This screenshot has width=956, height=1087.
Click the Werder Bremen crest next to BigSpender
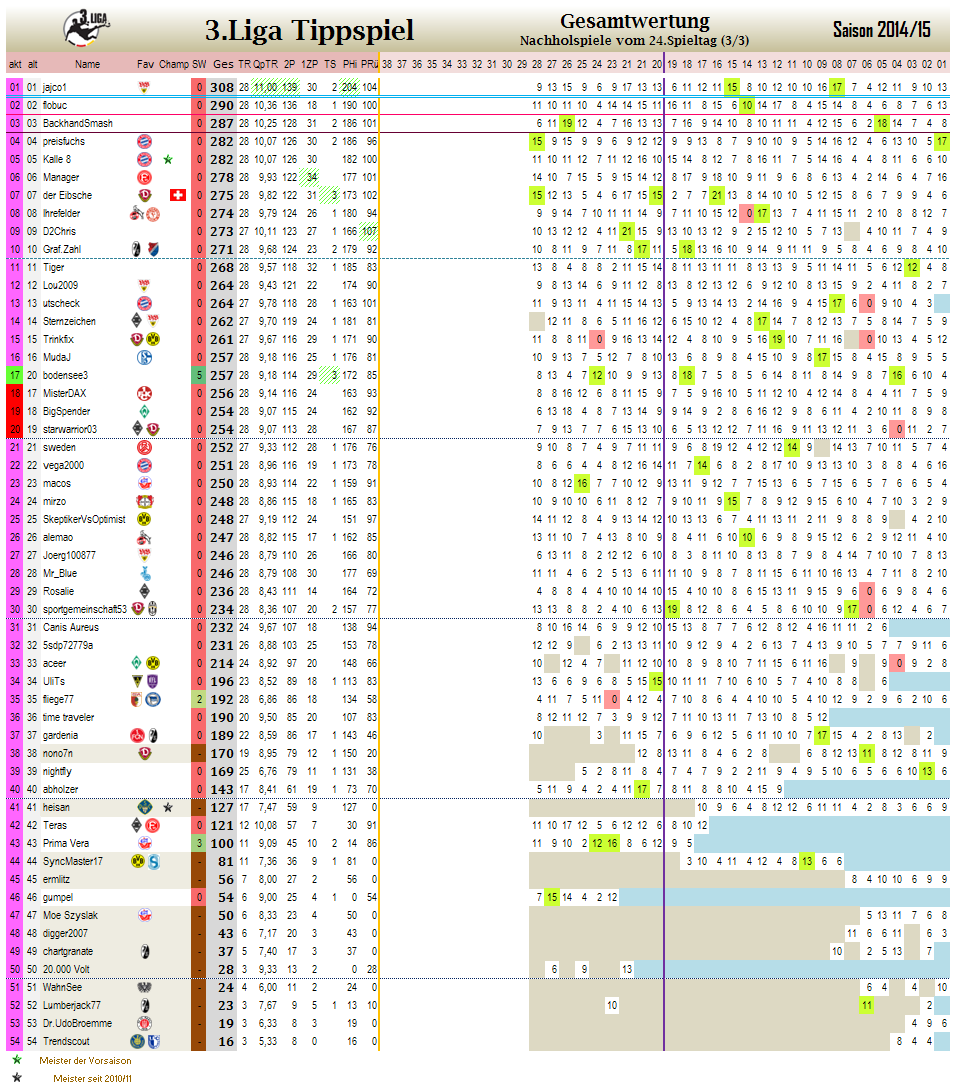[144, 411]
